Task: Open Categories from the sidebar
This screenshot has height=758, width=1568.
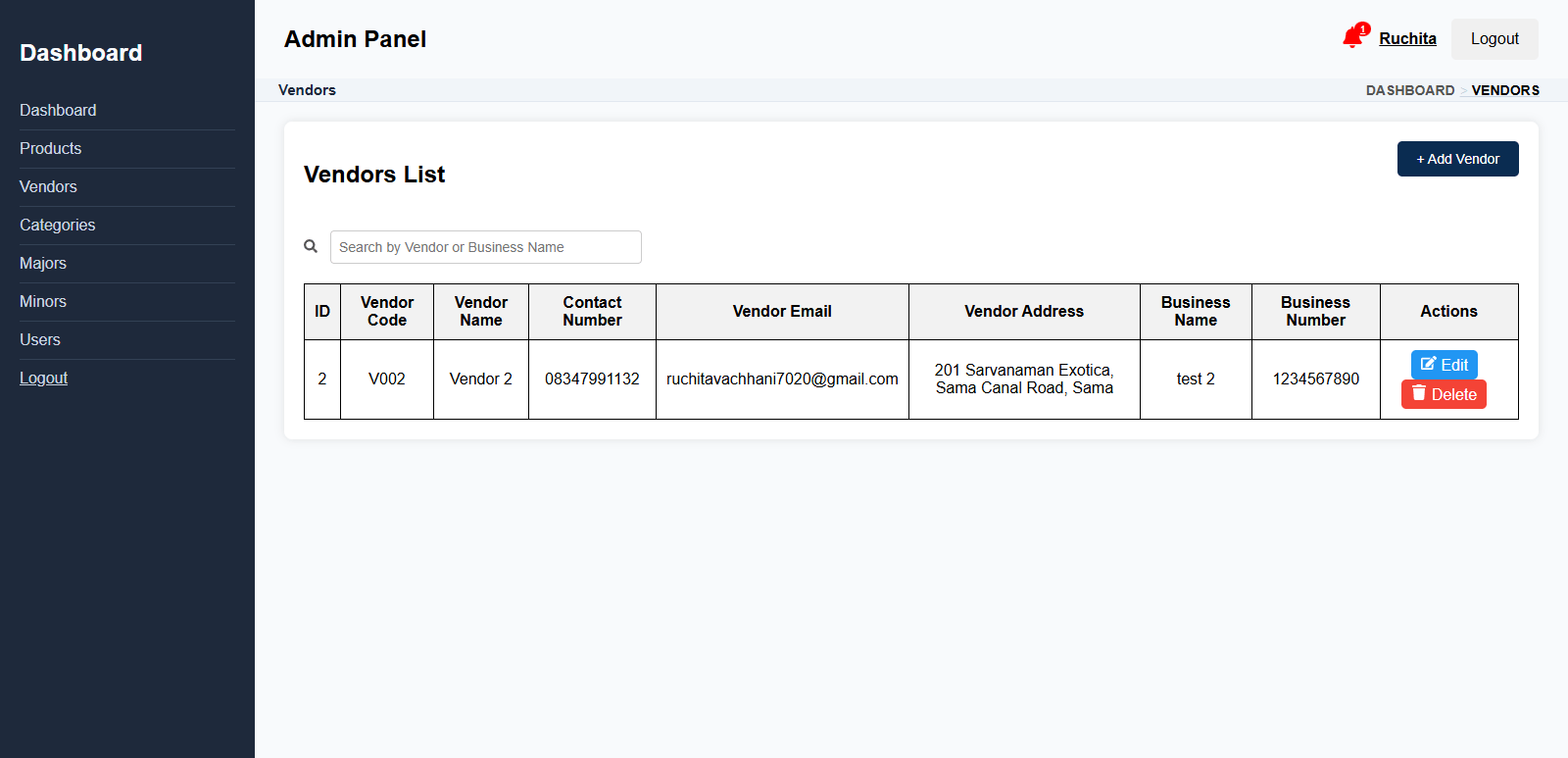Action: pos(57,225)
